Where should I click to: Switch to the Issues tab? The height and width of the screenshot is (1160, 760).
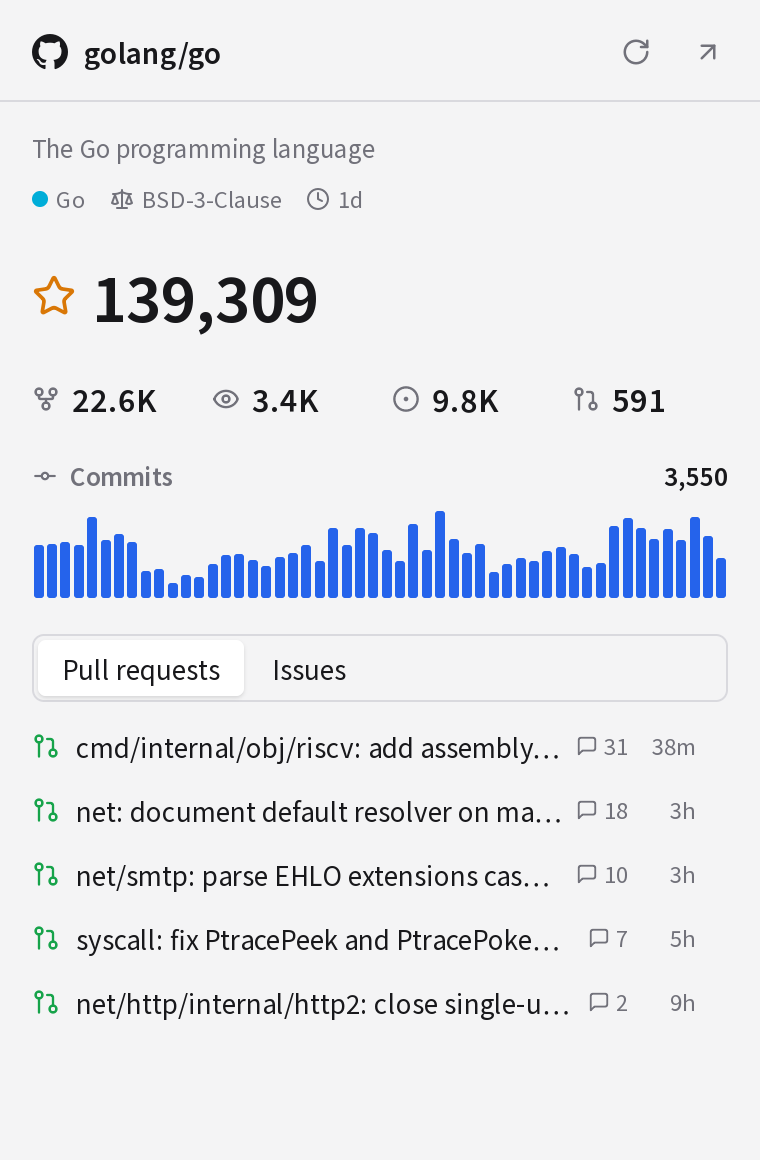click(x=309, y=669)
